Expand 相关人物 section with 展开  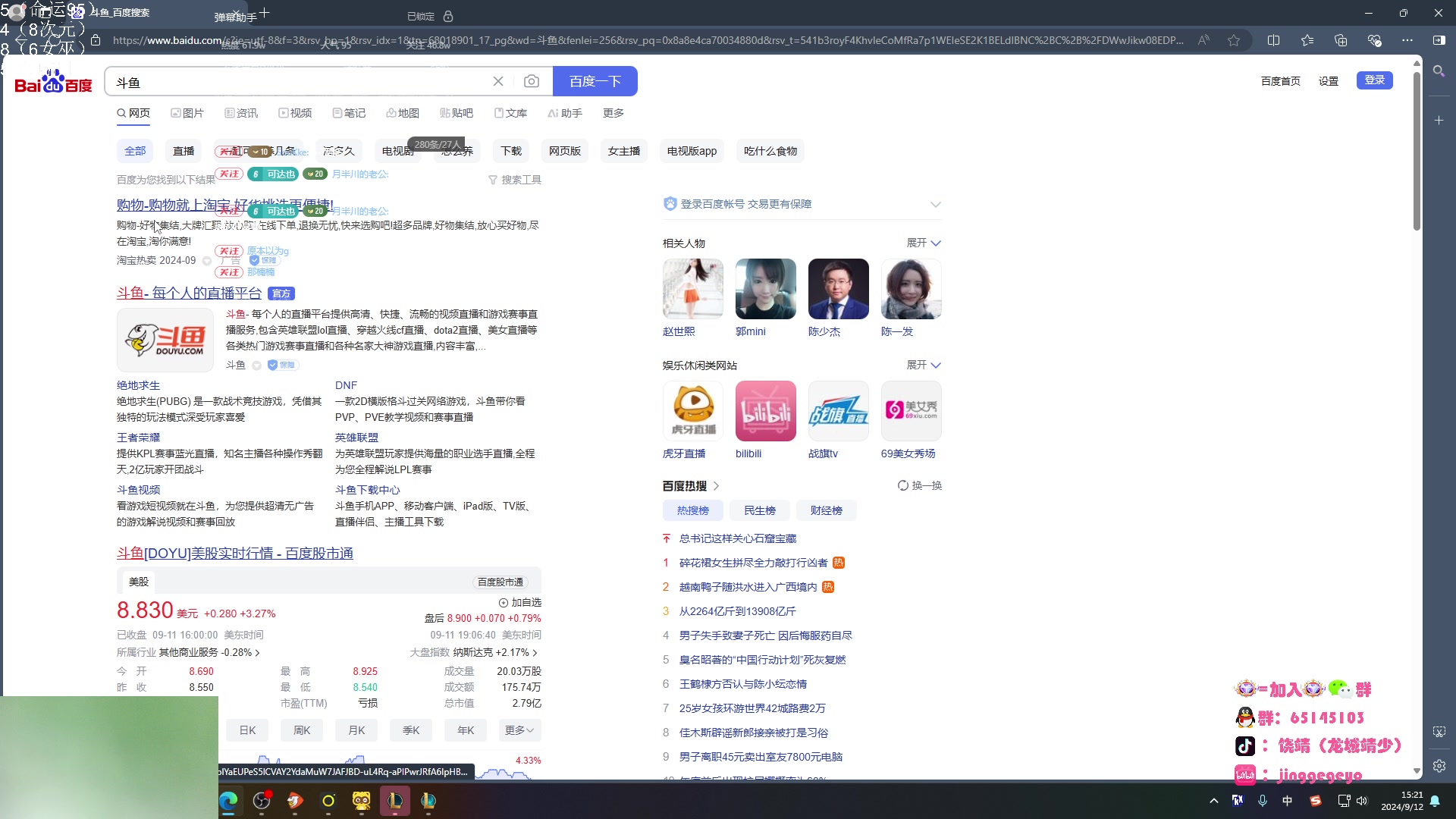coord(924,243)
